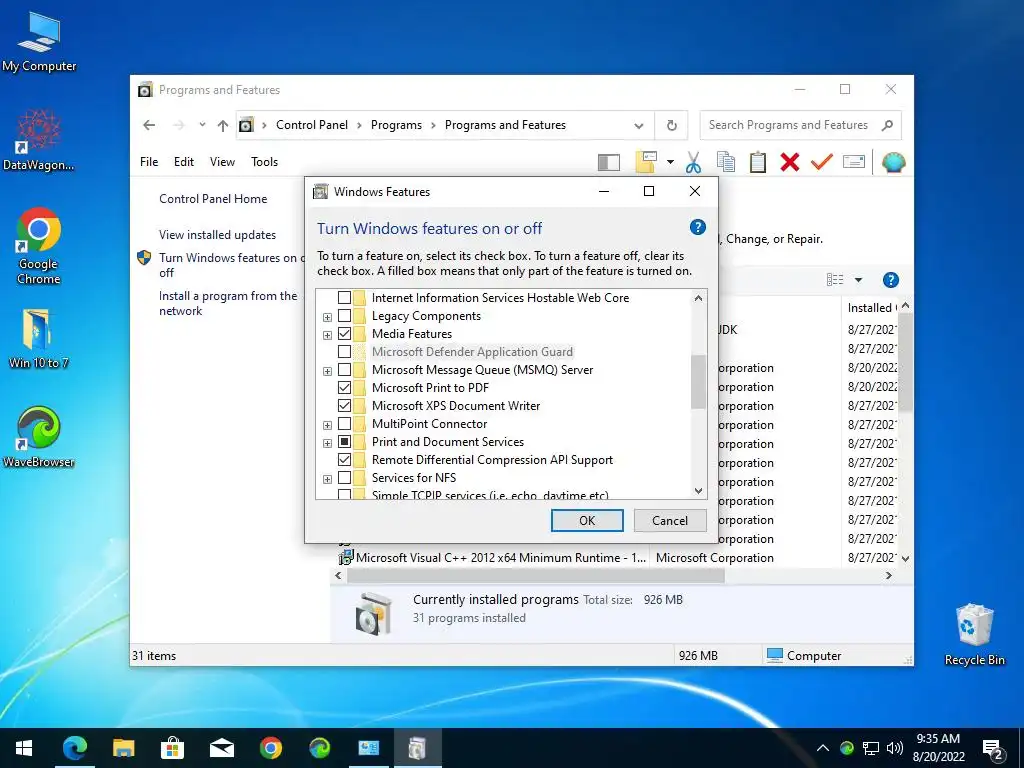1024x768 pixels.
Task: Check the Services for NFS checkbox
Action: [x=344, y=478]
